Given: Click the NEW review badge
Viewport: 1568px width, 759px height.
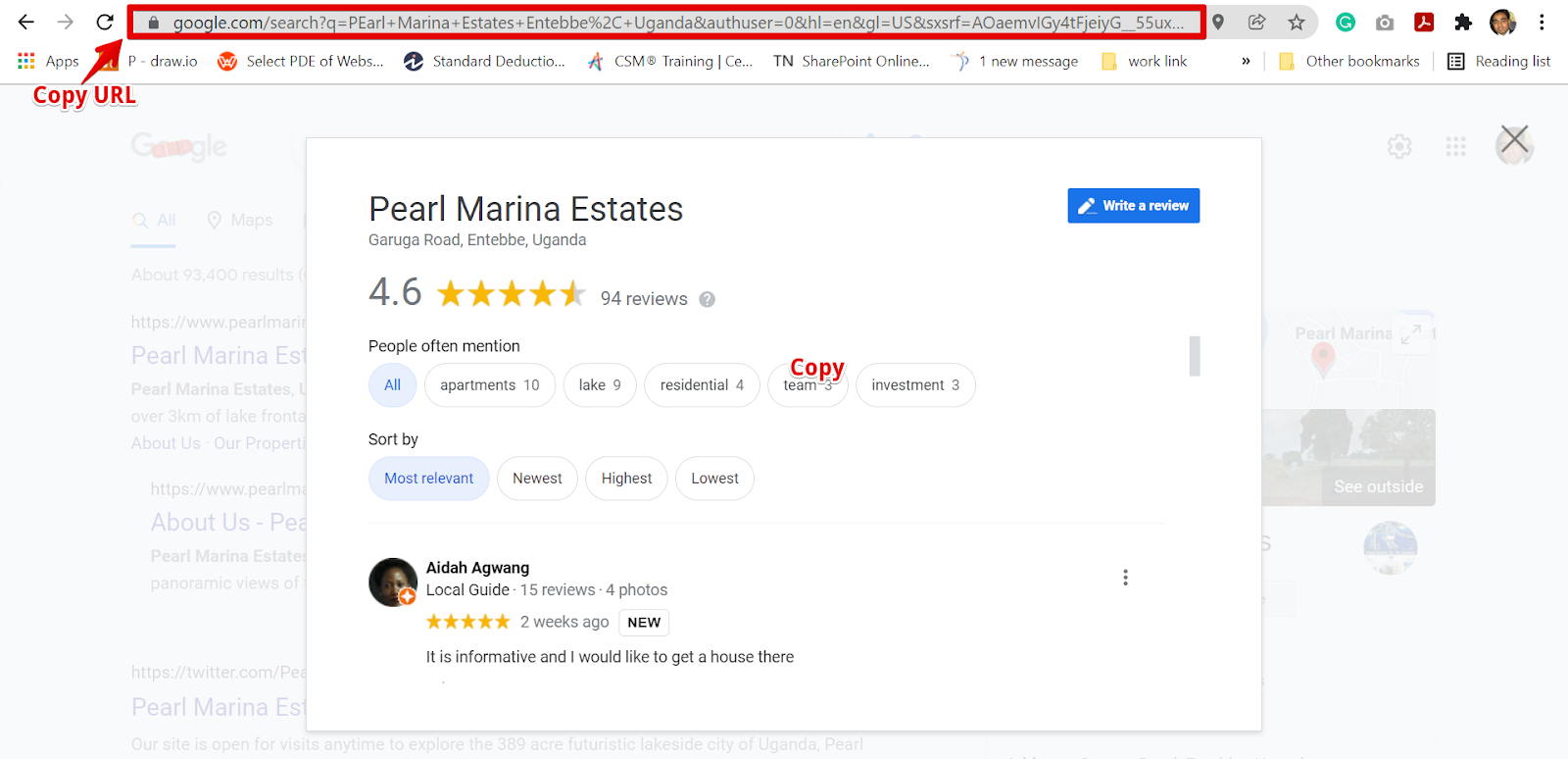Looking at the screenshot, I should click(644, 623).
